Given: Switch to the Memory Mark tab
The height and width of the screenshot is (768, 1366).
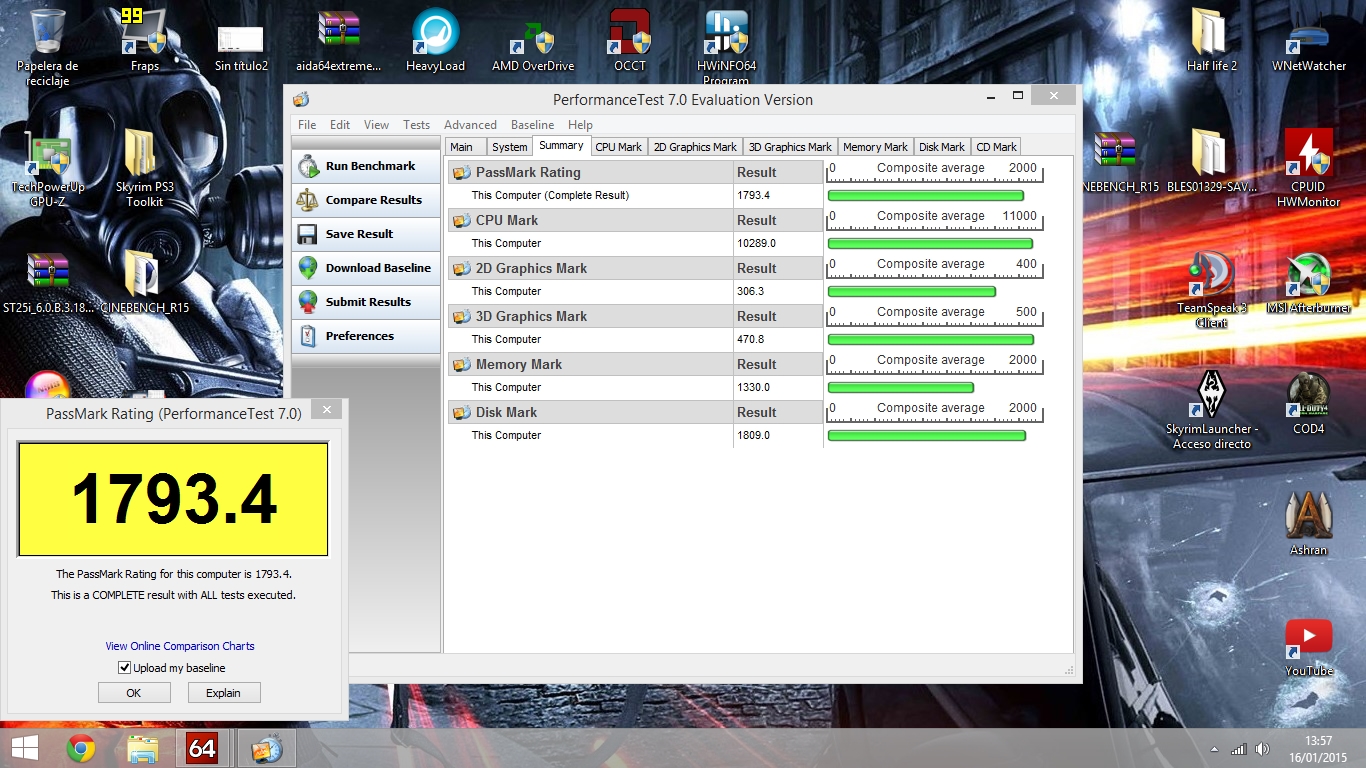Looking at the screenshot, I should click(x=875, y=147).
